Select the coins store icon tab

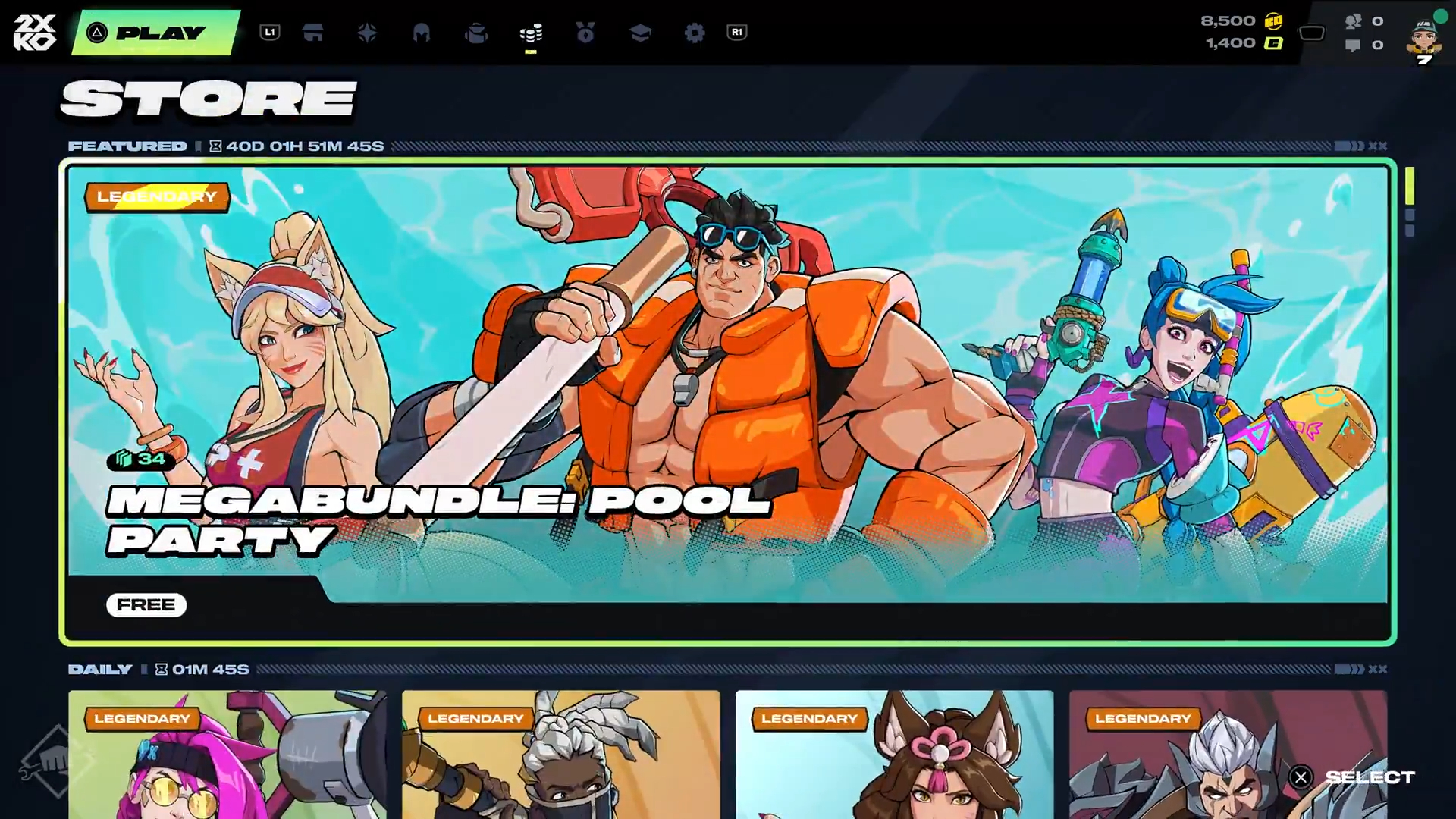pyautogui.click(x=531, y=33)
